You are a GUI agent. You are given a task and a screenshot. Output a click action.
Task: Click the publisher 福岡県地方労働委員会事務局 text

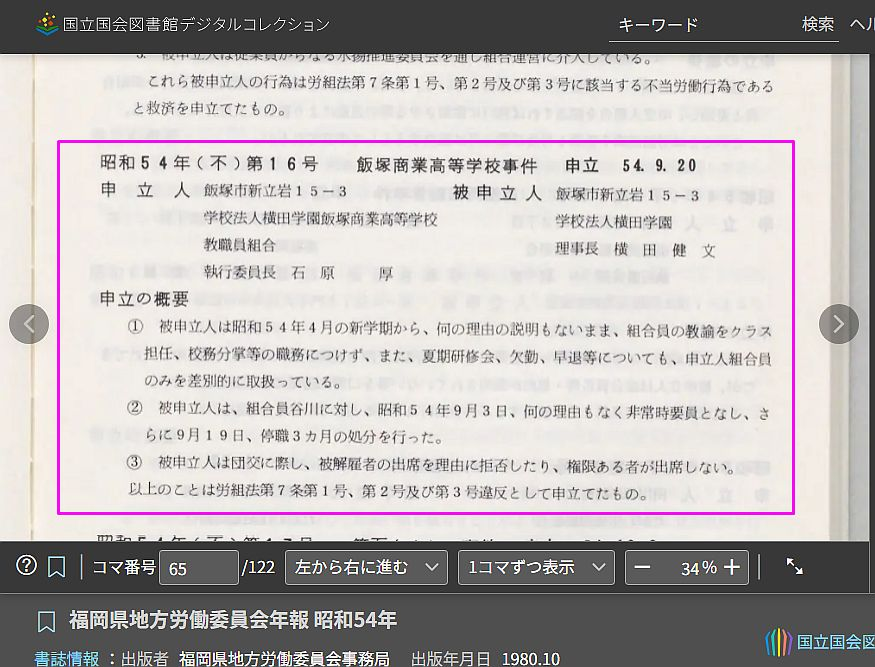(284, 659)
